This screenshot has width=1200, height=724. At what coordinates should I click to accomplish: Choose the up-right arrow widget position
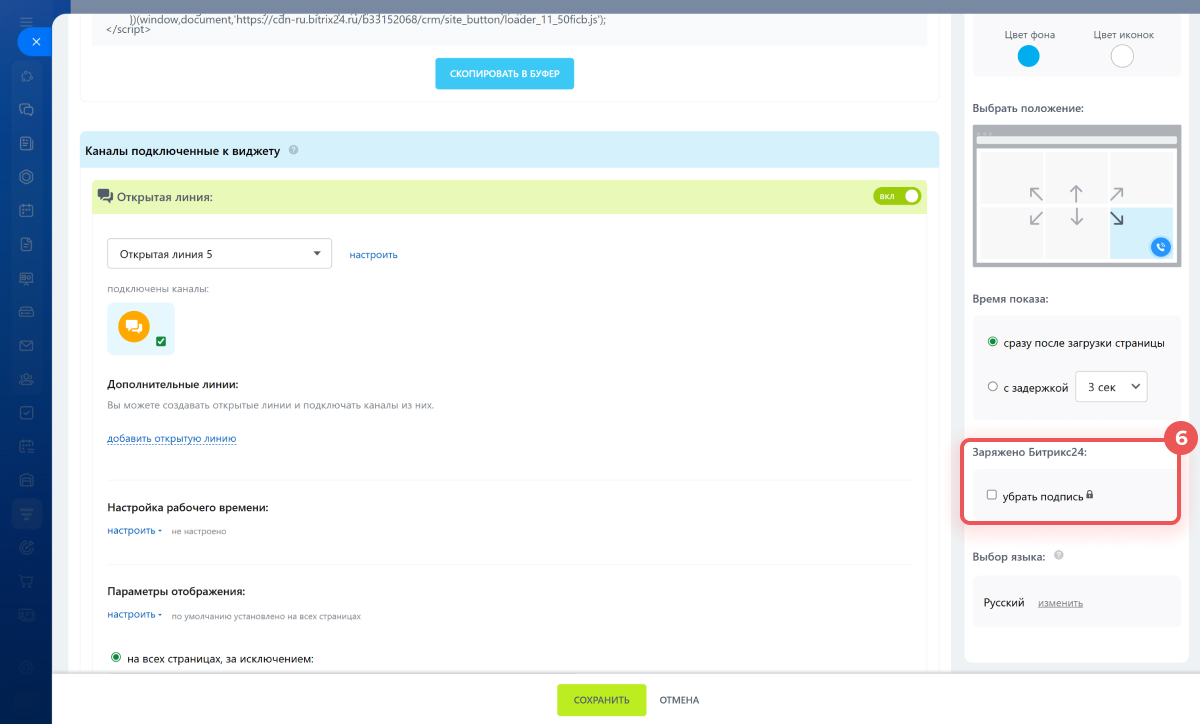1117,193
